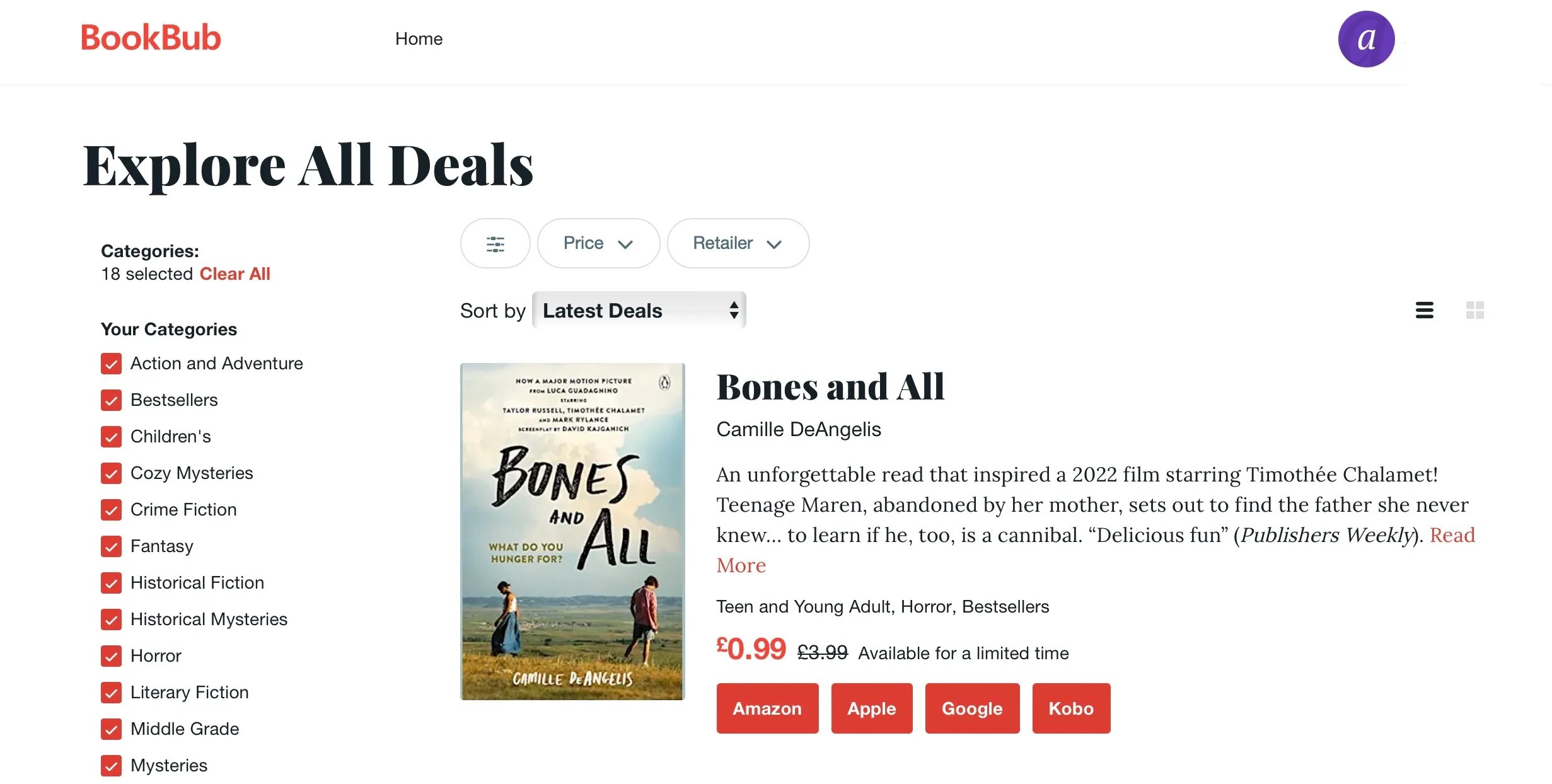This screenshot has width=1552, height=784.
Task: Disable the Children's category filter
Action: 111,437
